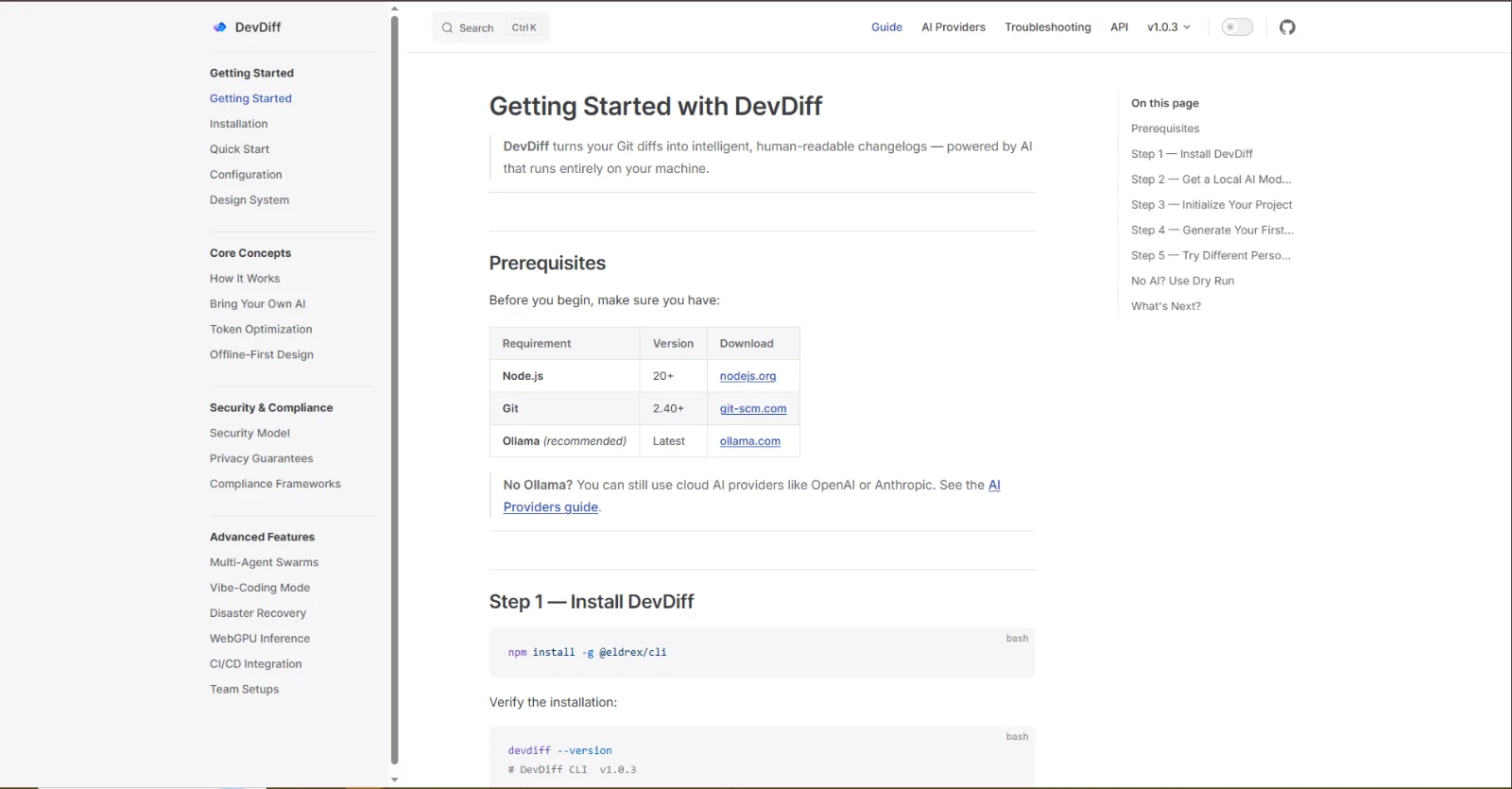Open CI/CD Integration page

256,665
